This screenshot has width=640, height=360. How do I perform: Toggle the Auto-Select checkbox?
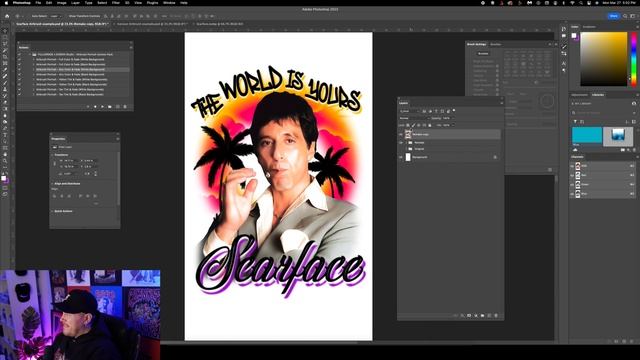(x=29, y=16)
